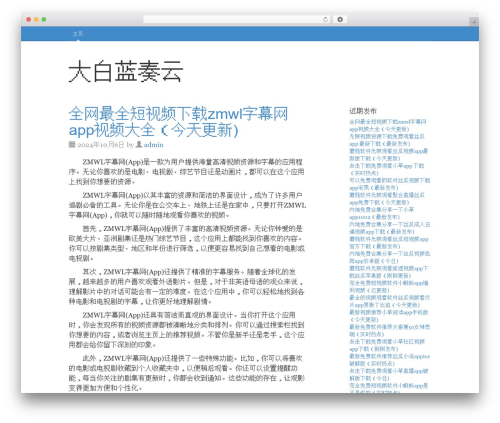Open sidebar link 可以免费观看的软件丝瓜视频下载
The image size is (500, 423).
tap(390, 184)
